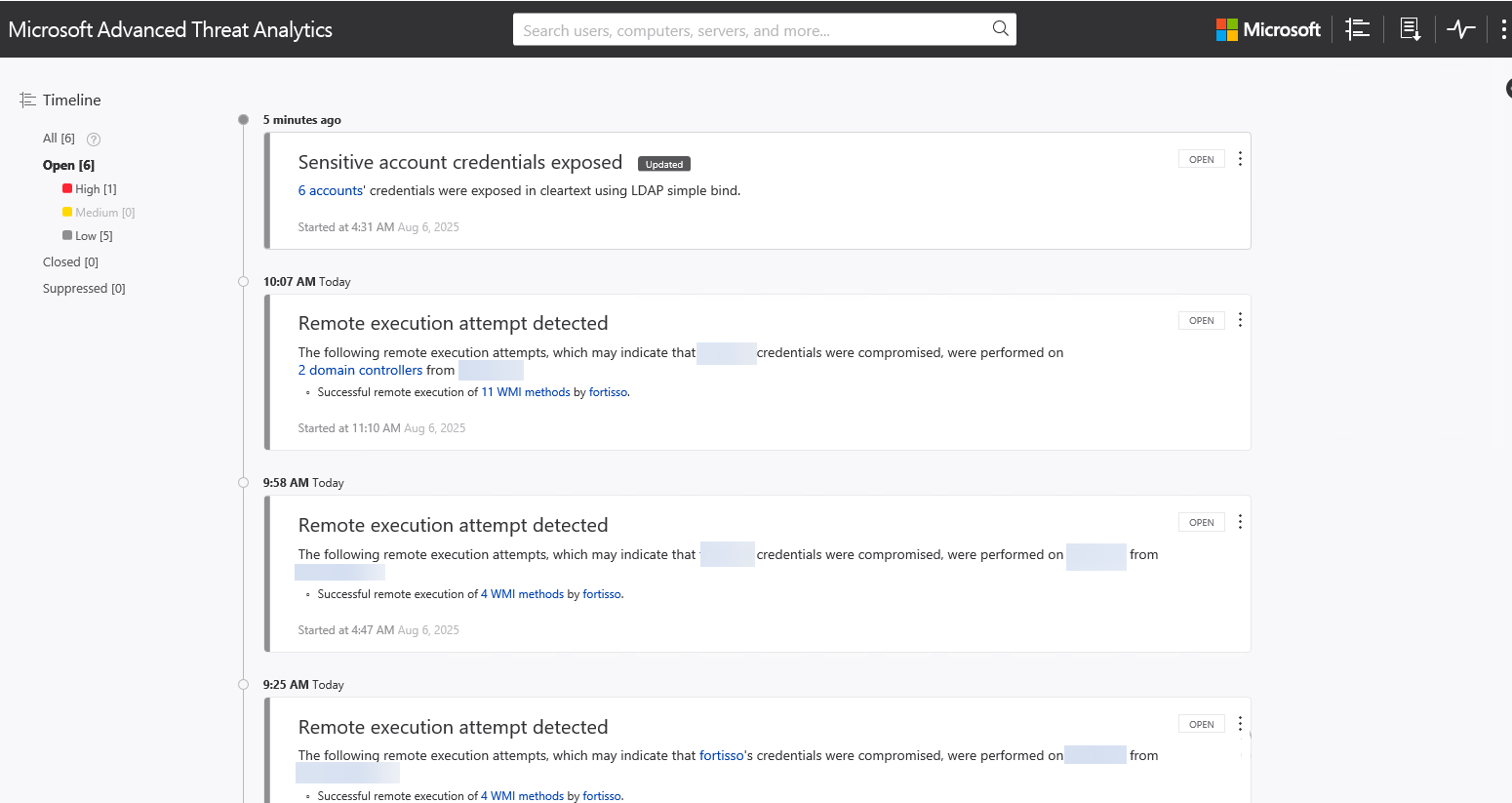The width and height of the screenshot is (1512, 803).
Task: Open the timeline view icon in header
Action: click(x=1357, y=29)
